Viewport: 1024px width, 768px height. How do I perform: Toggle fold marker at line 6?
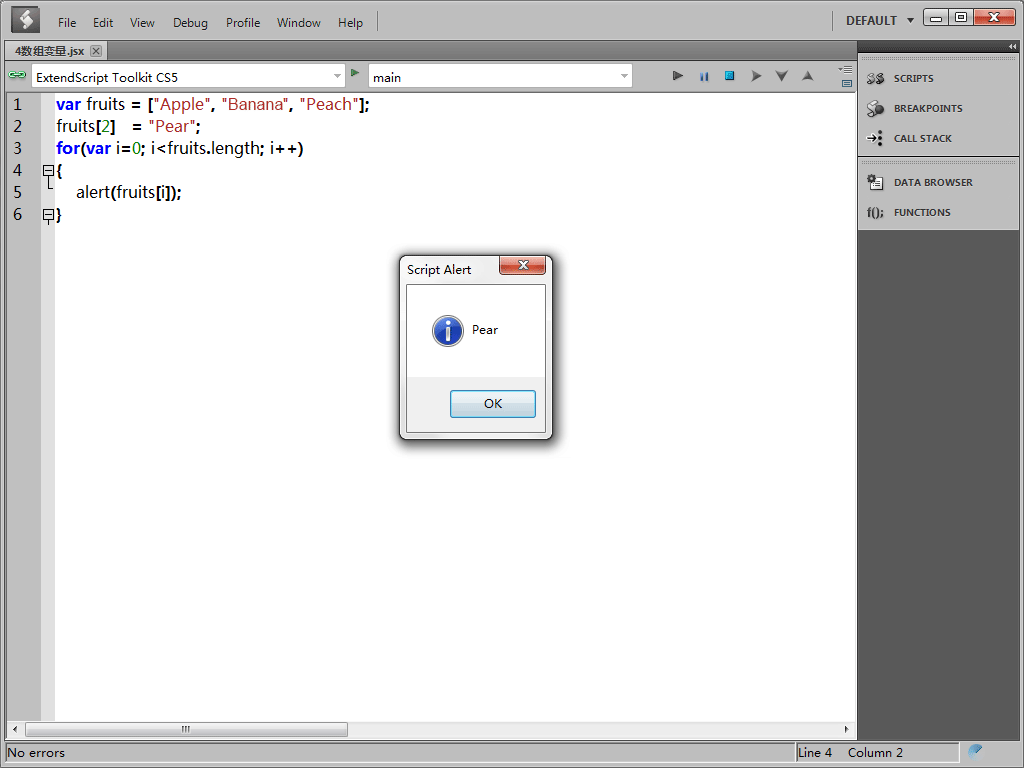[x=48, y=214]
